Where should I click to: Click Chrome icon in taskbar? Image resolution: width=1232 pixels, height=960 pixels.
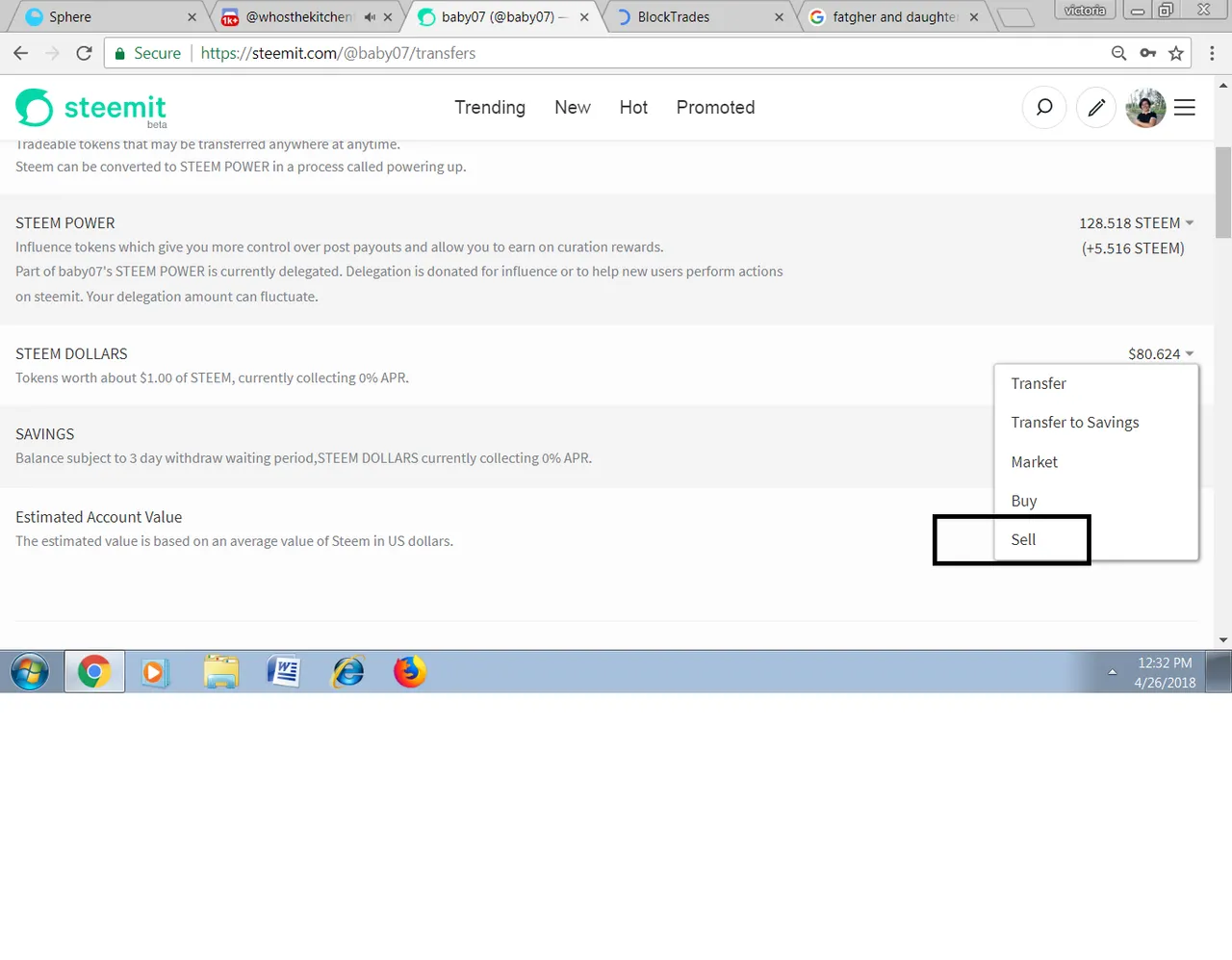pyautogui.click(x=94, y=671)
